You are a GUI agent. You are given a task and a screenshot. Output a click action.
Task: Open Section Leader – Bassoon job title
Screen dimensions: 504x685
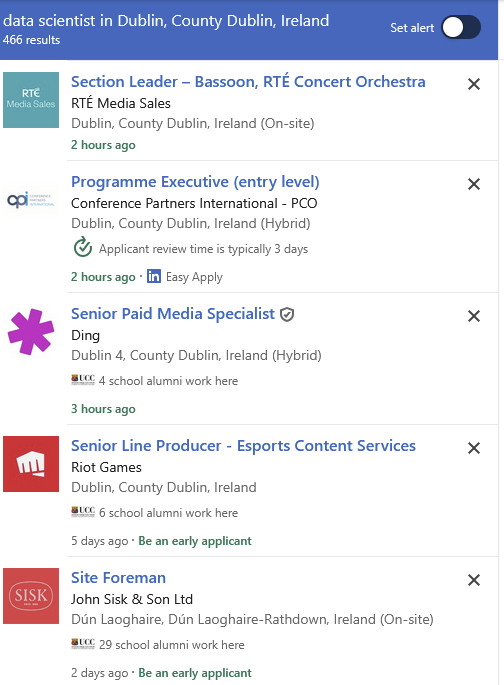tap(248, 82)
